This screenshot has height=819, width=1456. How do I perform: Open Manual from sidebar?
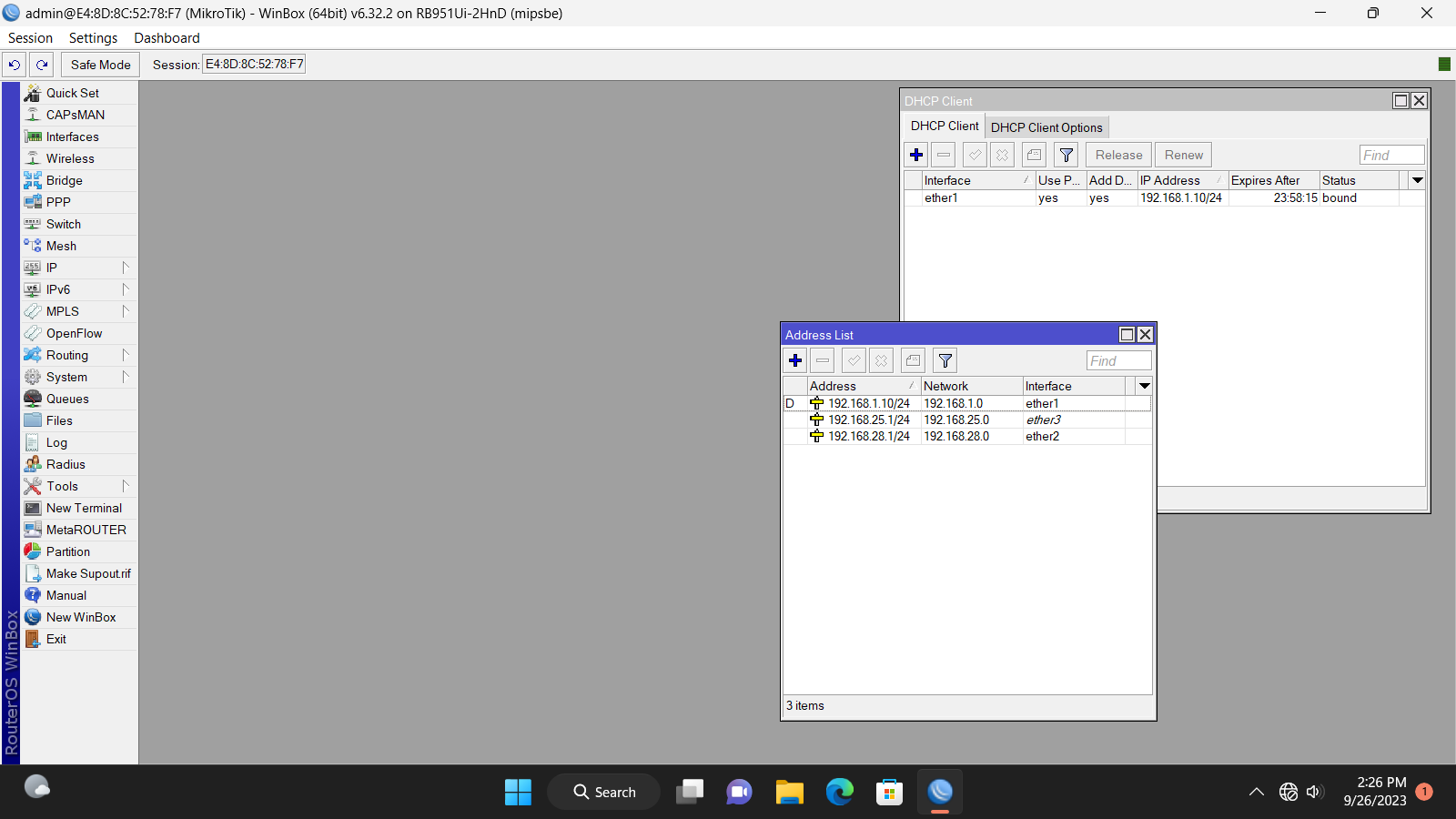(79, 595)
